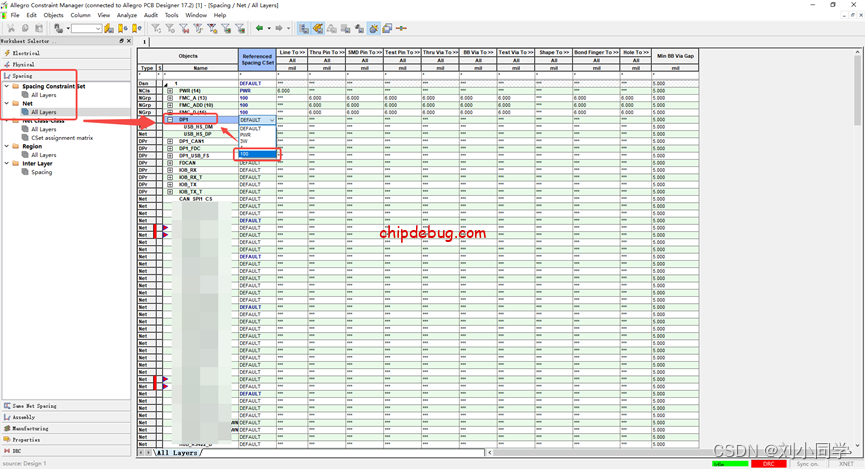
Task: Click the forward navigation arrow in toolbar
Action: click(279, 28)
